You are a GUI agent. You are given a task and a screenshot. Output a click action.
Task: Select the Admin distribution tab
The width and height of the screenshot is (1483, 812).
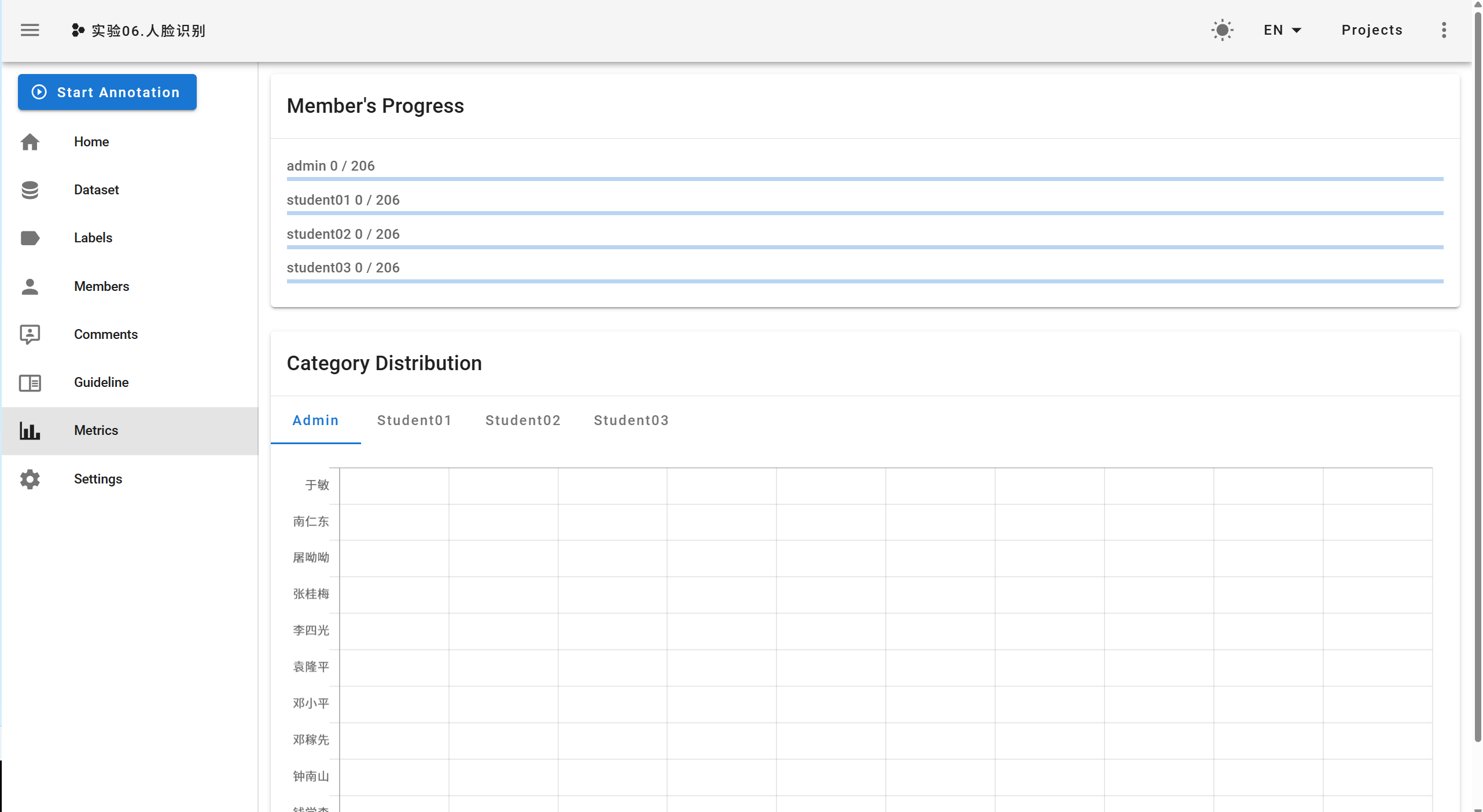(x=315, y=420)
